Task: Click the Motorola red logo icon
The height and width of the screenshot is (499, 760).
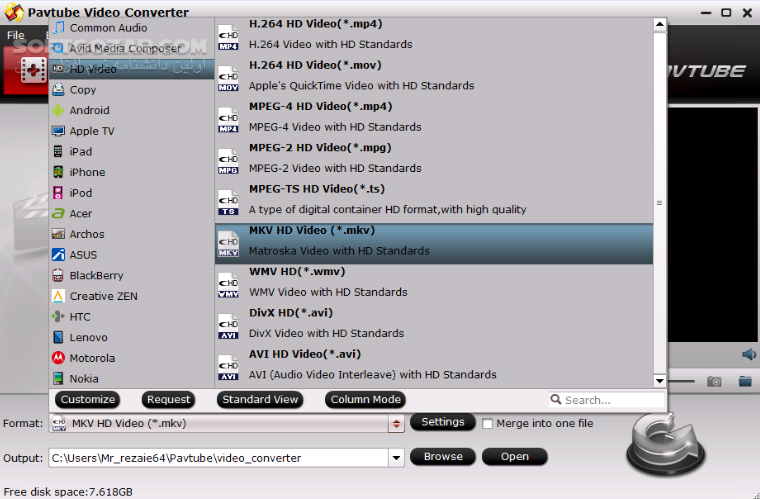Action: pos(58,358)
